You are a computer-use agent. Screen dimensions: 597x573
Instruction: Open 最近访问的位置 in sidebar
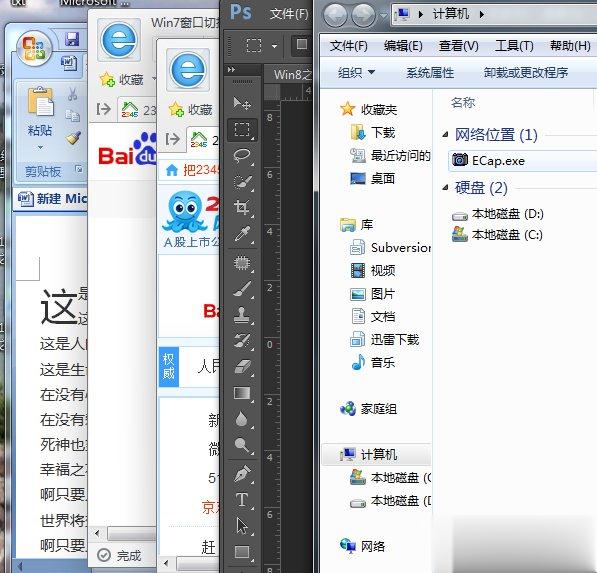pyautogui.click(x=390, y=155)
